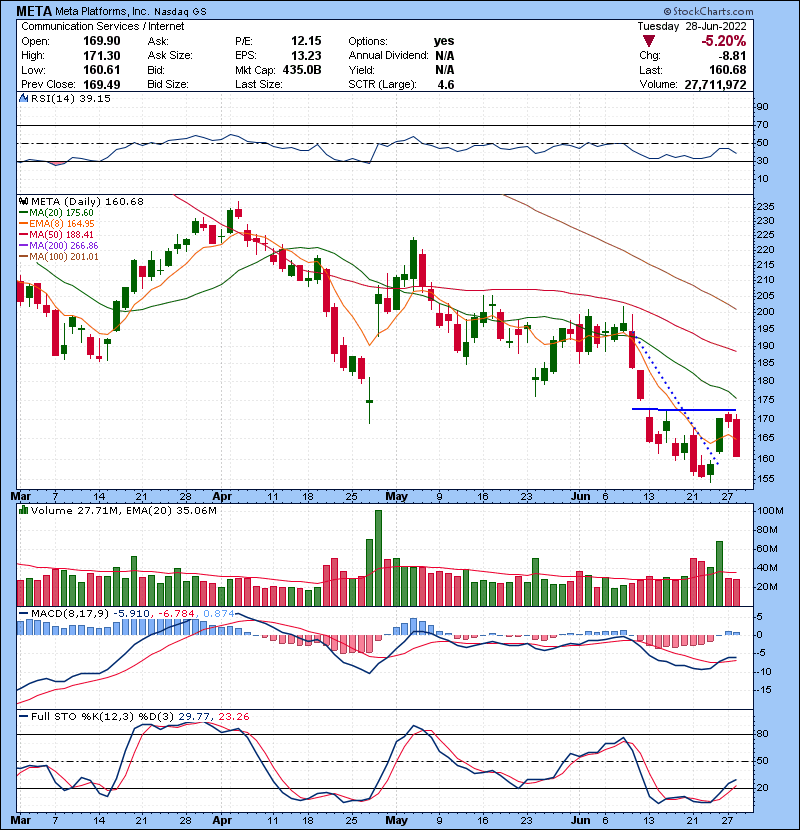
Task: Click the candlestick icon beside META (Daily)
Action: [x=23, y=202]
